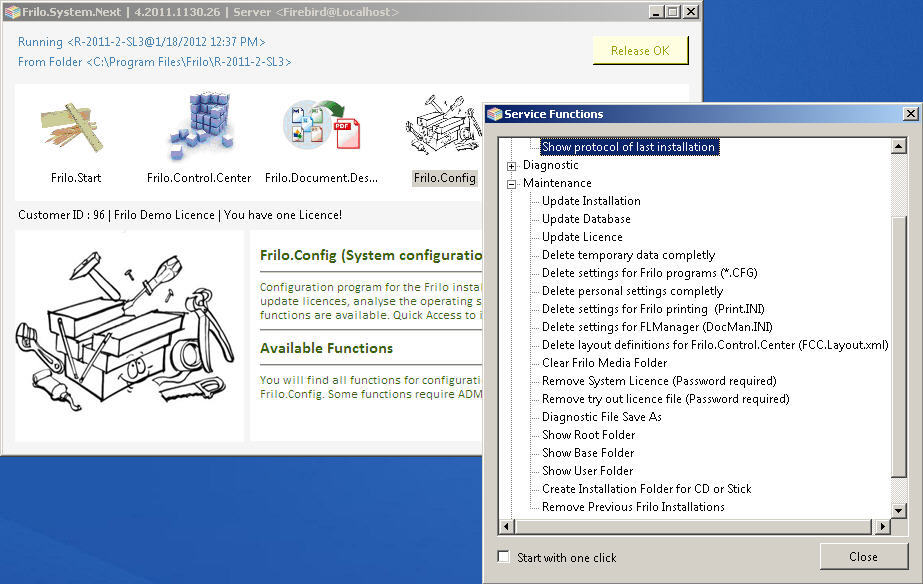Select Delete settings for FLManager (DocMan.INI)
Screen dimensions: 923x584
tap(657, 327)
